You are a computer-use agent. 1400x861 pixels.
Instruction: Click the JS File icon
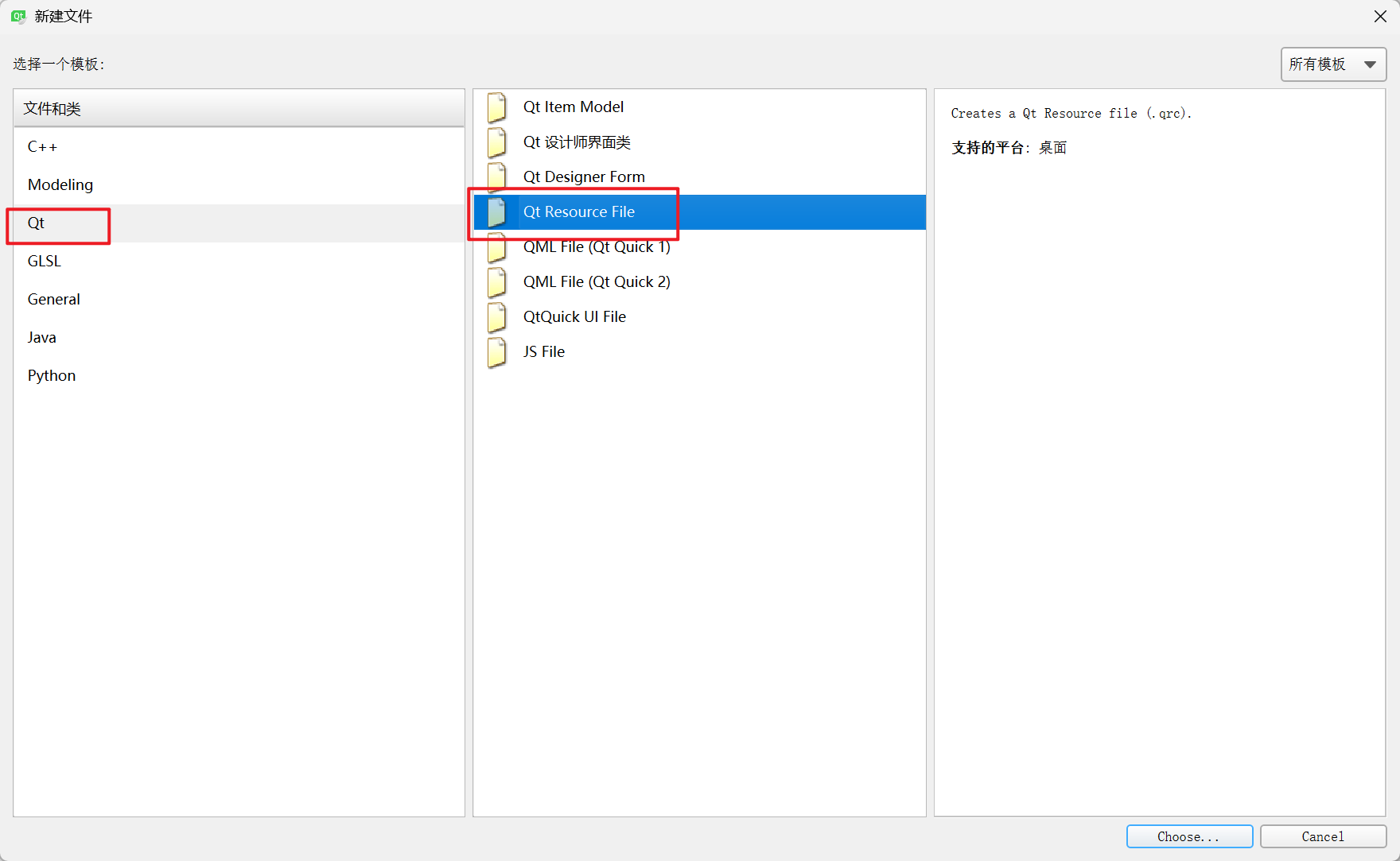497,352
